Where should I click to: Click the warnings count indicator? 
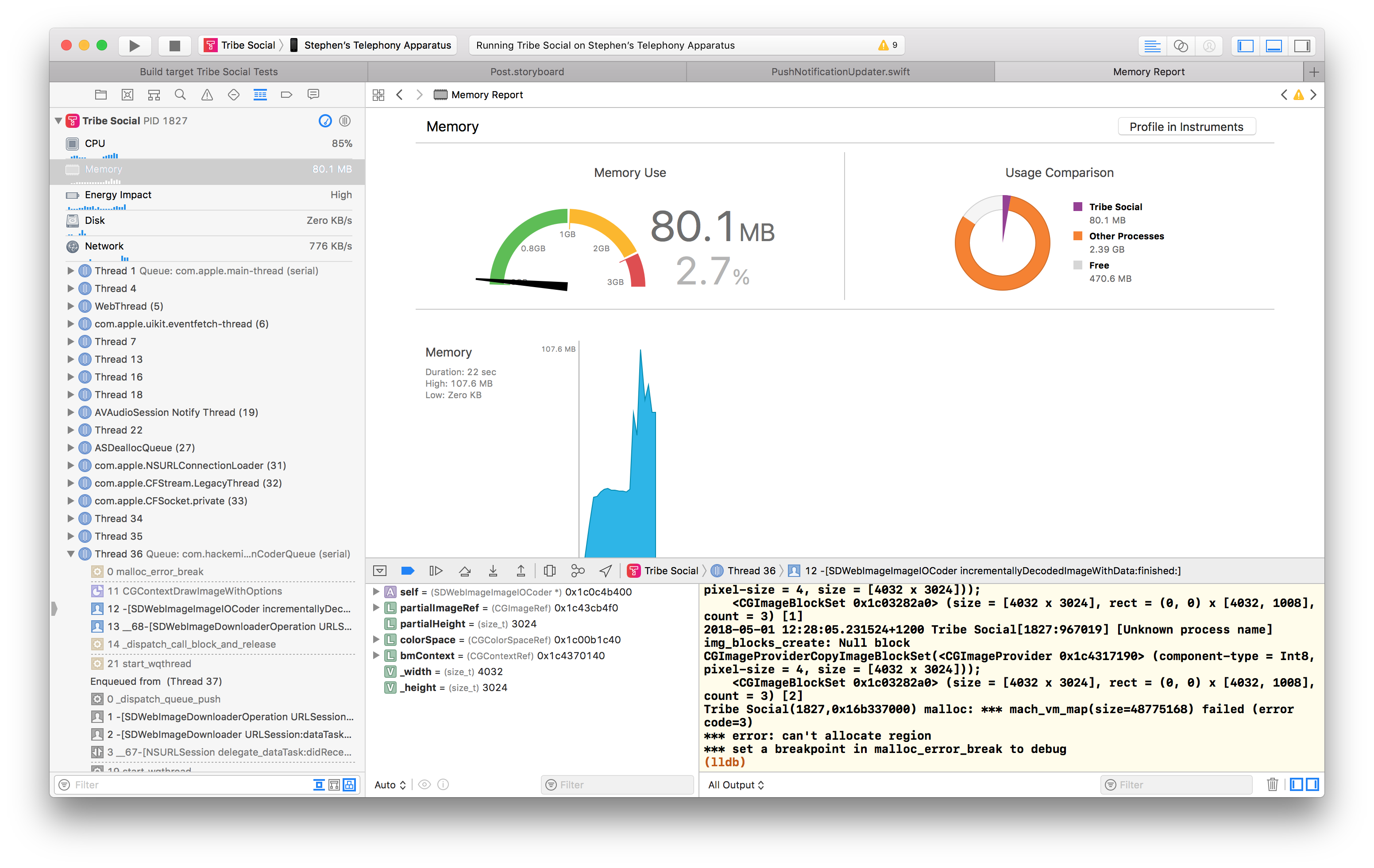click(888, 46)
